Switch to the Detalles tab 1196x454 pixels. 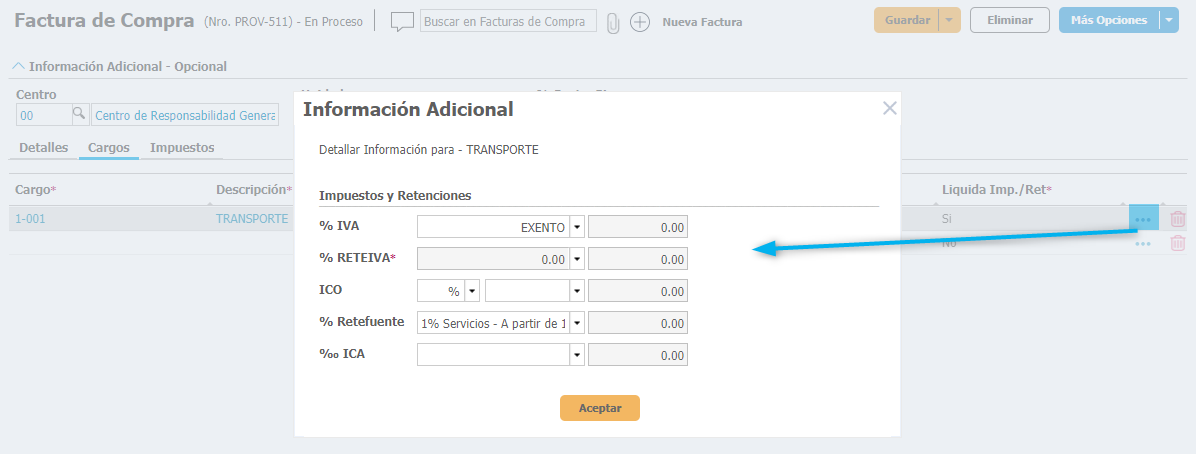(44, 147)
